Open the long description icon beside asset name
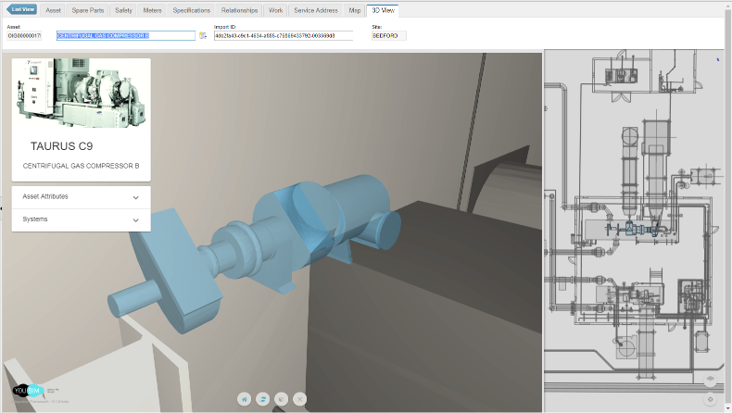Image resolution: width=732 pixels, height=413 pixels. [203, 35]
